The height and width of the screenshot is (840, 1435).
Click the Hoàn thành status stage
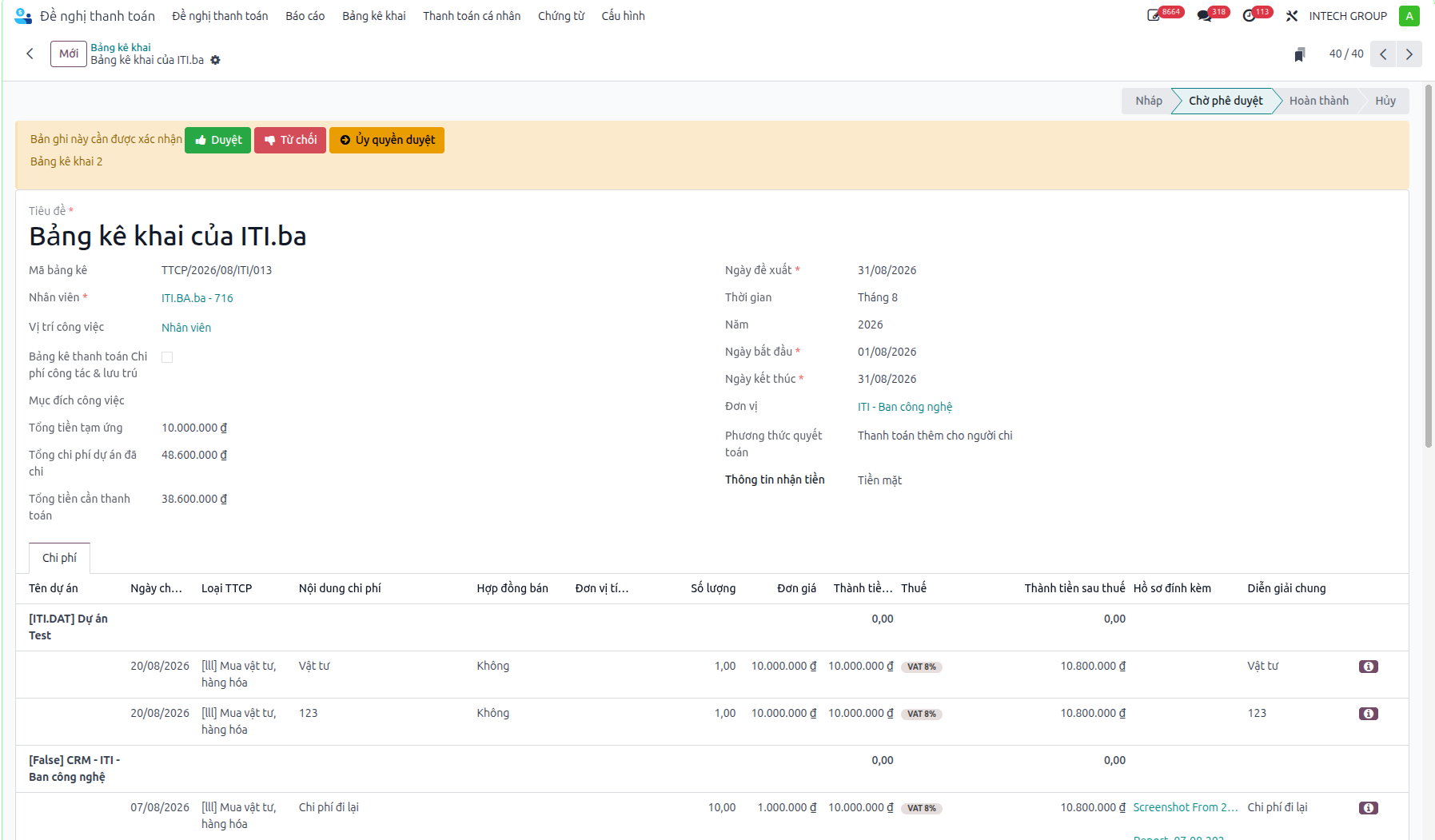[x=1318, y=101]
